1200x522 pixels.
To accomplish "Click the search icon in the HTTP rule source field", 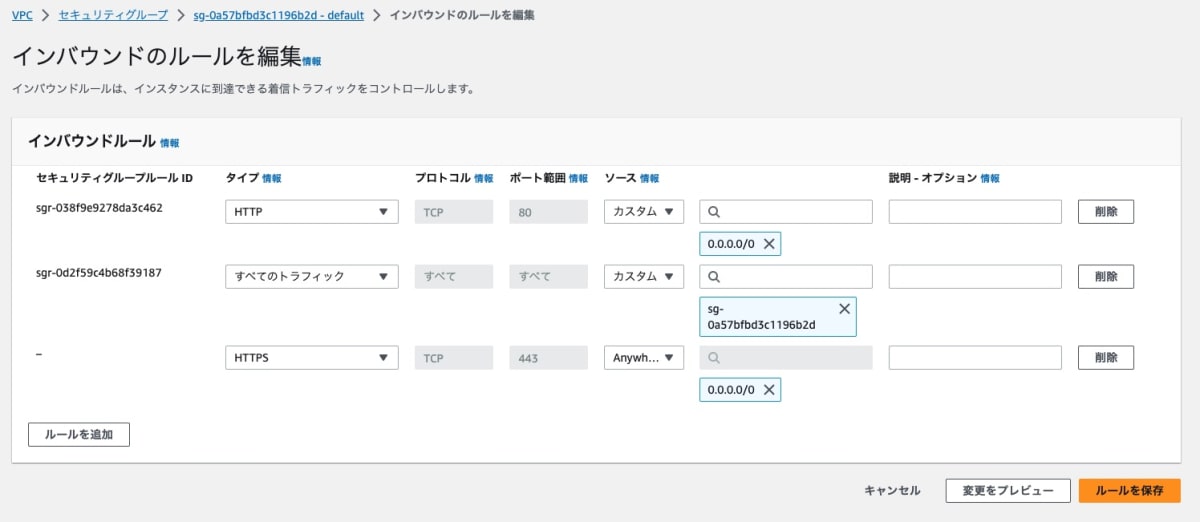I will [714, 212].
